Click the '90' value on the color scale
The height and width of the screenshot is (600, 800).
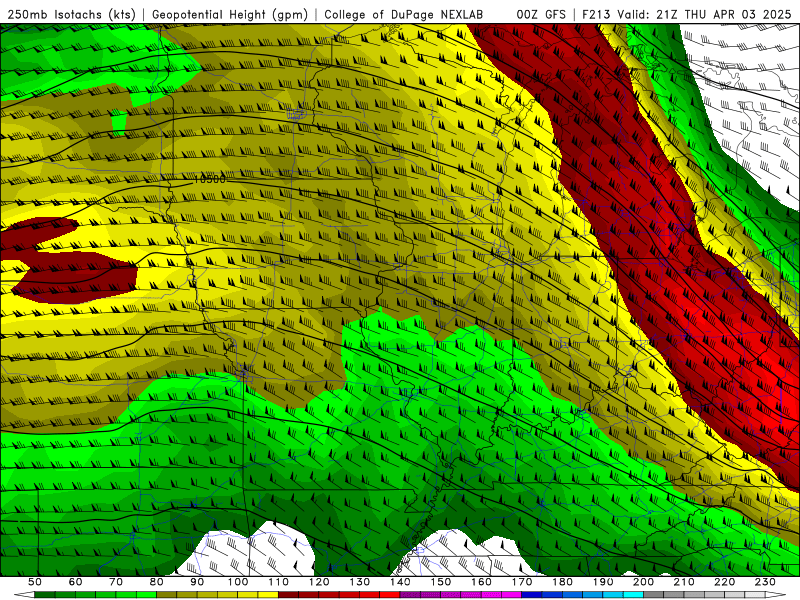(x=197, y=582)
